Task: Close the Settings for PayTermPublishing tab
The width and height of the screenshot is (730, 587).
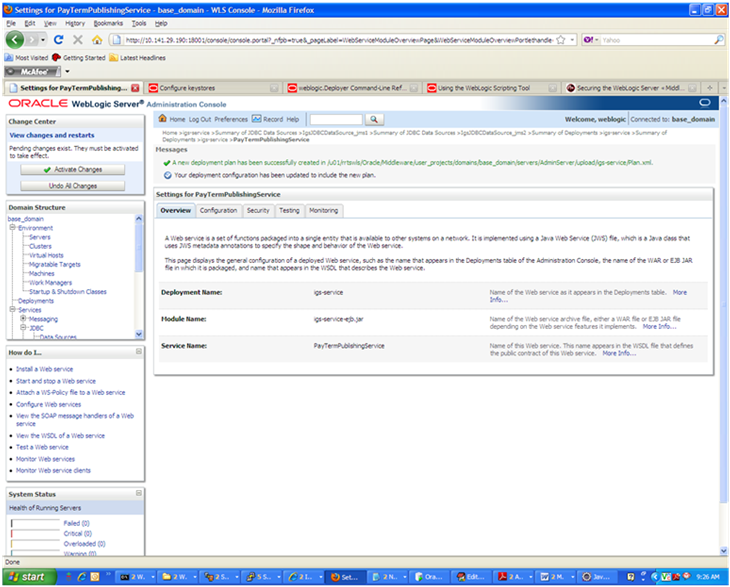Action: (135, 88)
